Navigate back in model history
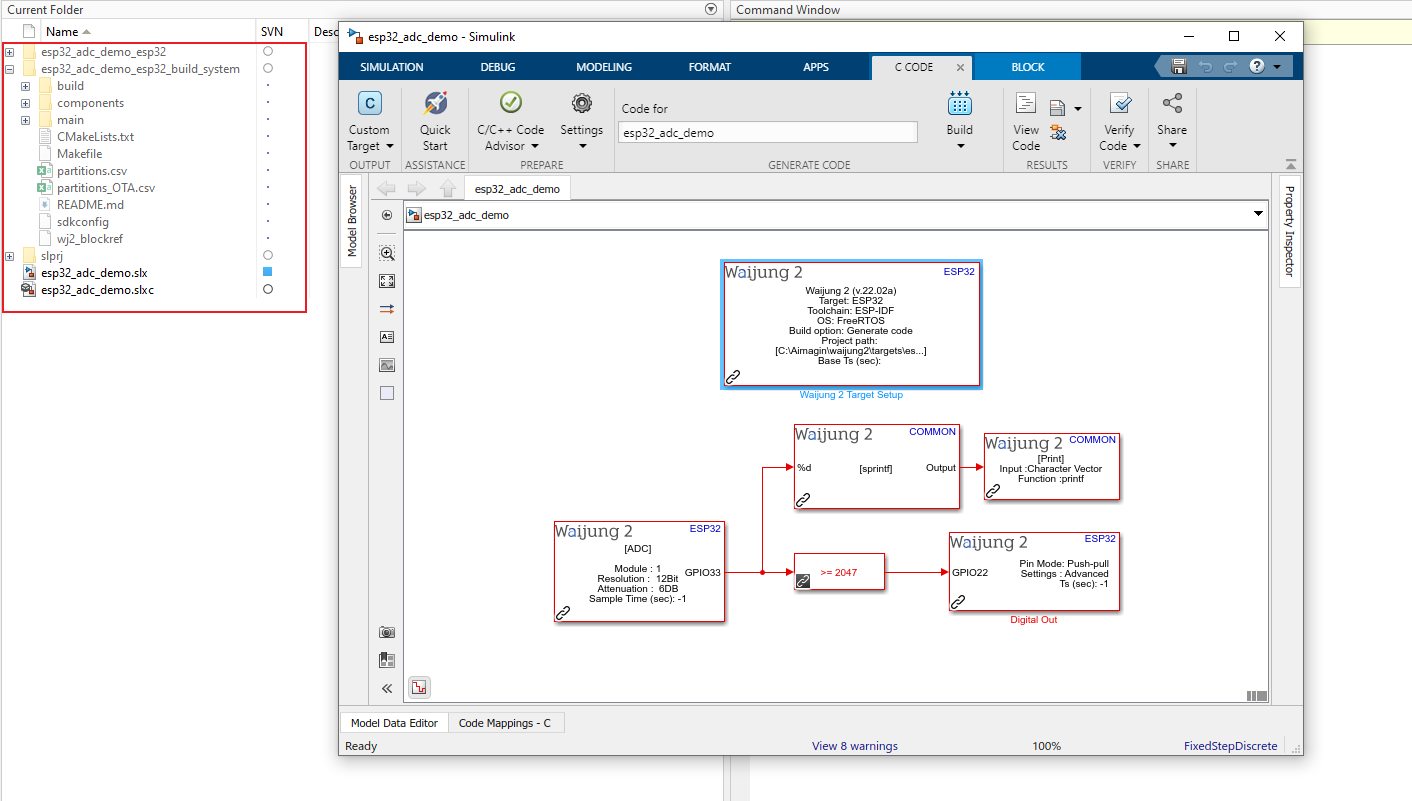 coord(386,188)
